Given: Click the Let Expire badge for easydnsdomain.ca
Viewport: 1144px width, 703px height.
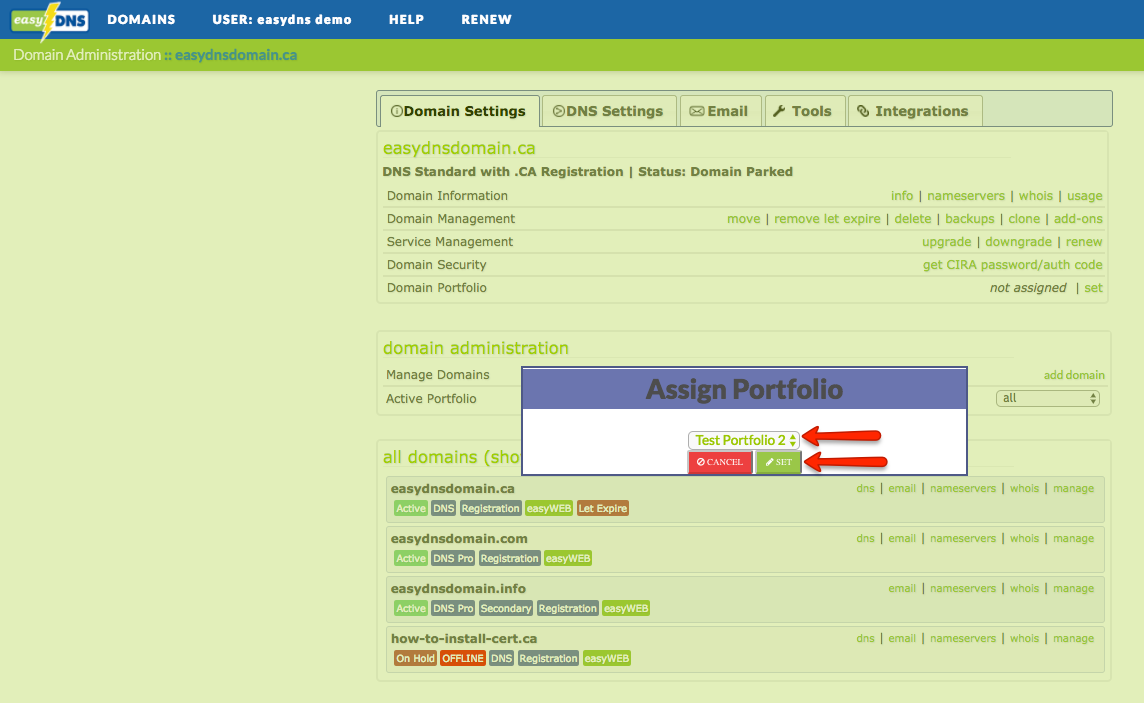Looking at the screenshot, I should (x=603, y=508).
